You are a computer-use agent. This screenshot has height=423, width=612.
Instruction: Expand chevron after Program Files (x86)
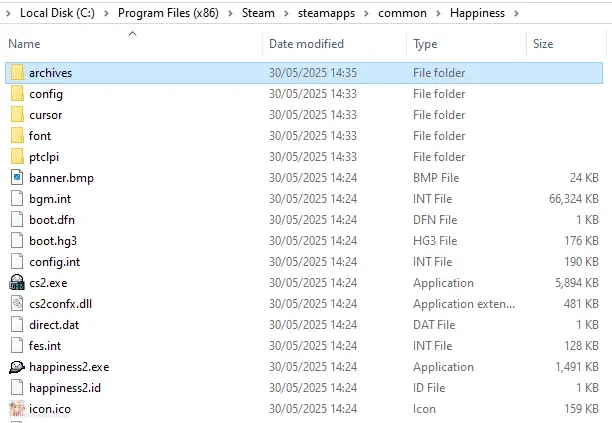230,13
